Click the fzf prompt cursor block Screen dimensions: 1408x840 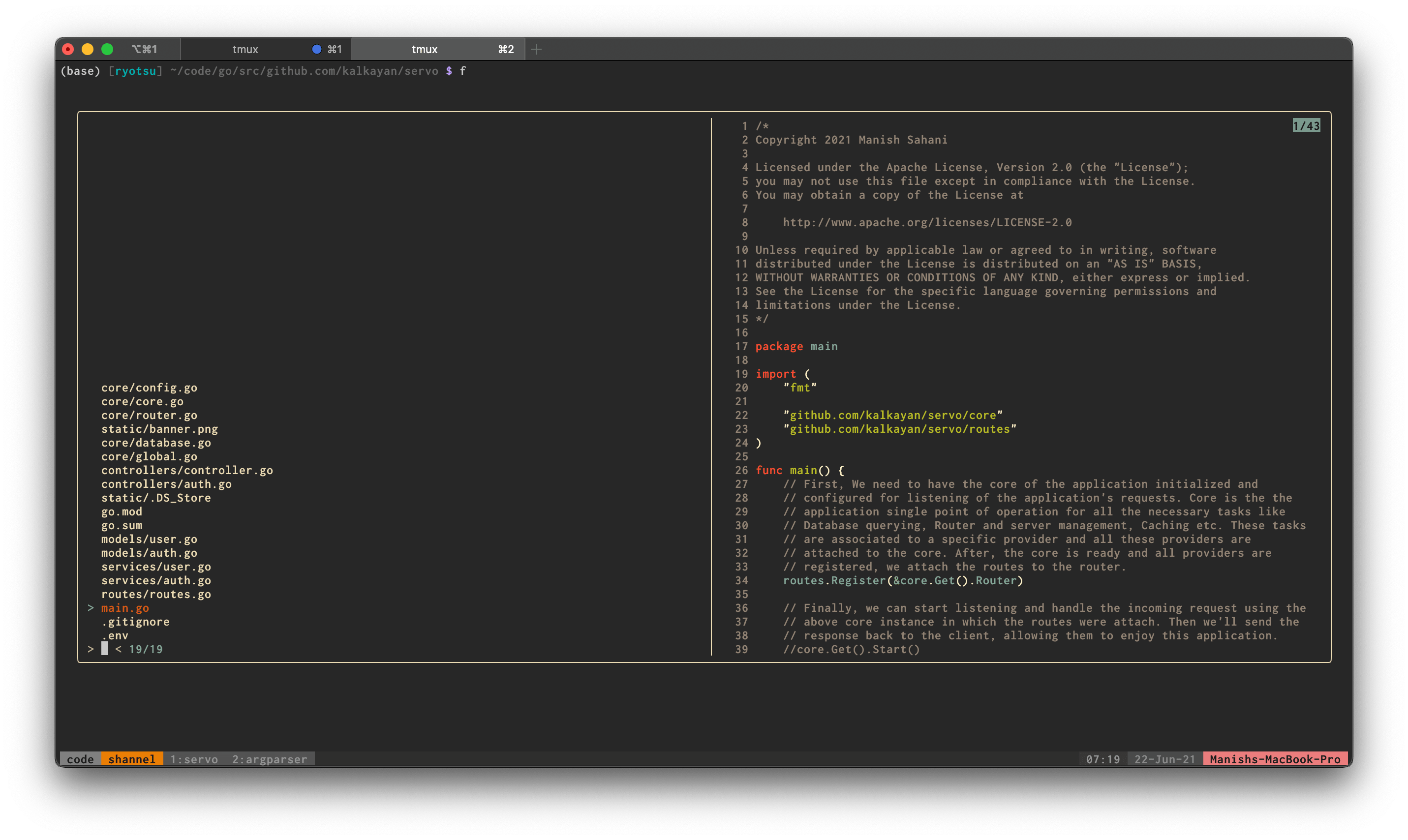click(x=105, y=649)
